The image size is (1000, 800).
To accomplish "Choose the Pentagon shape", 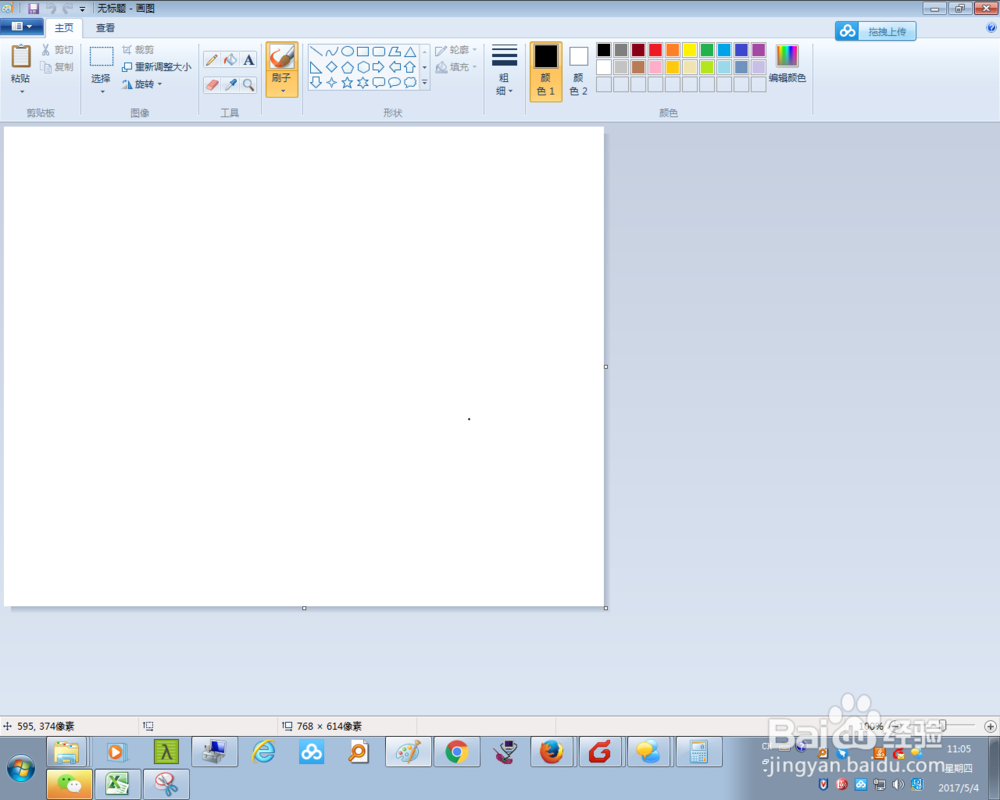I will pyautogui.click(x=348, y=67).
